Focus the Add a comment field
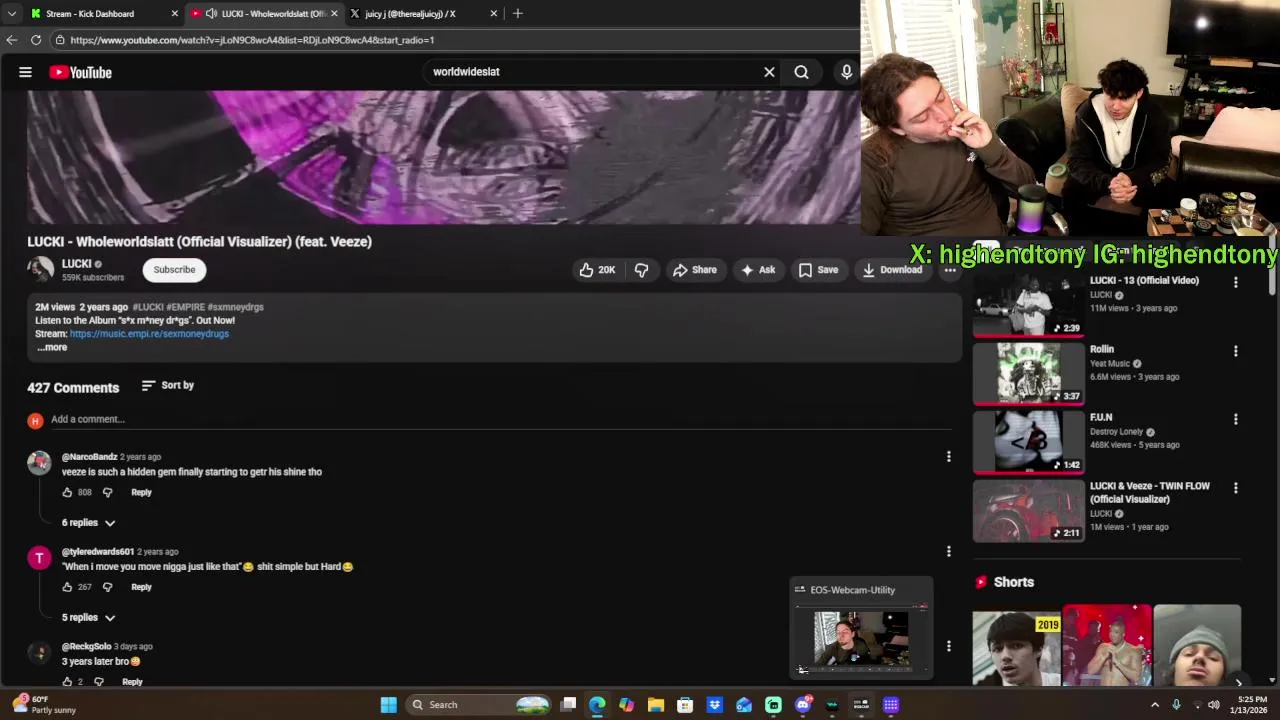The width and height of the screenshot is (1280, 720). (x=500, y=419)
